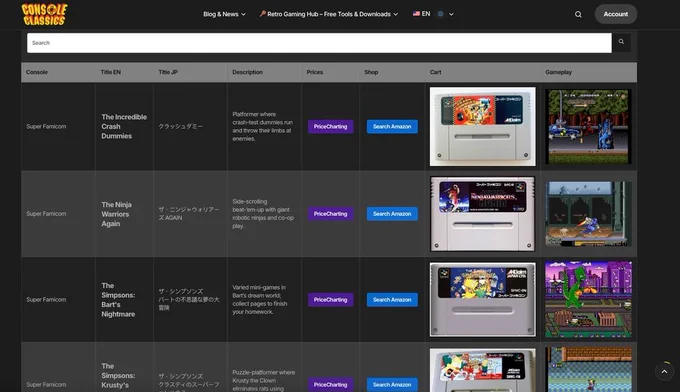Viewport: 680px width, 392px height.
Task: View Ninja Warriors Again gameplay screenshot
Action: tap(588, 214)
